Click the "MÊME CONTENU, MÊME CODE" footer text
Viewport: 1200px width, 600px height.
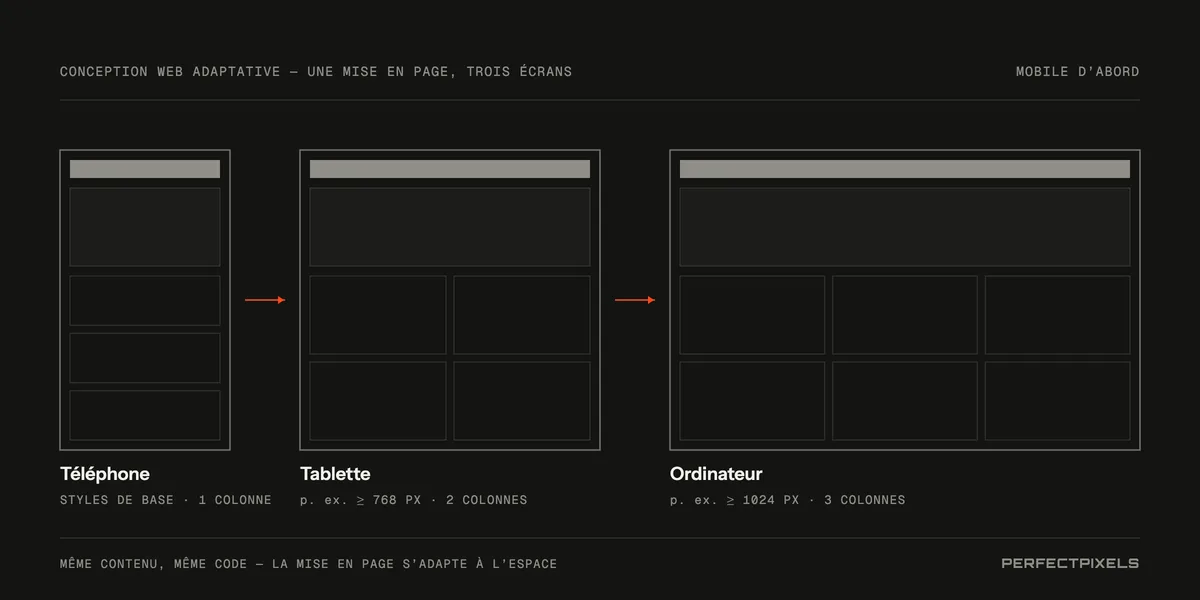coord(153,564)
